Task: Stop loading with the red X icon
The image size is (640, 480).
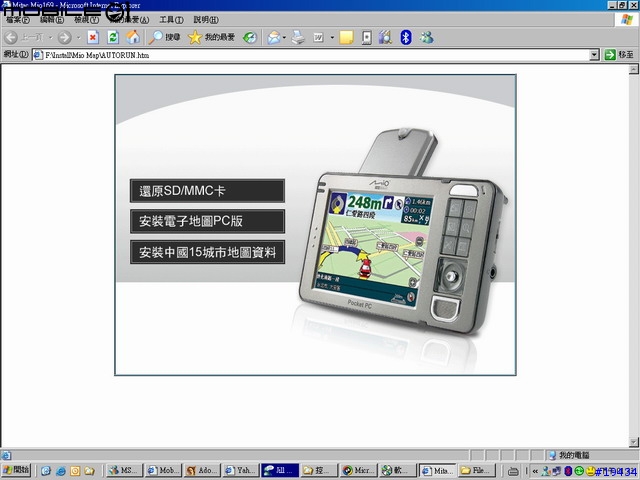Action: 93,38
